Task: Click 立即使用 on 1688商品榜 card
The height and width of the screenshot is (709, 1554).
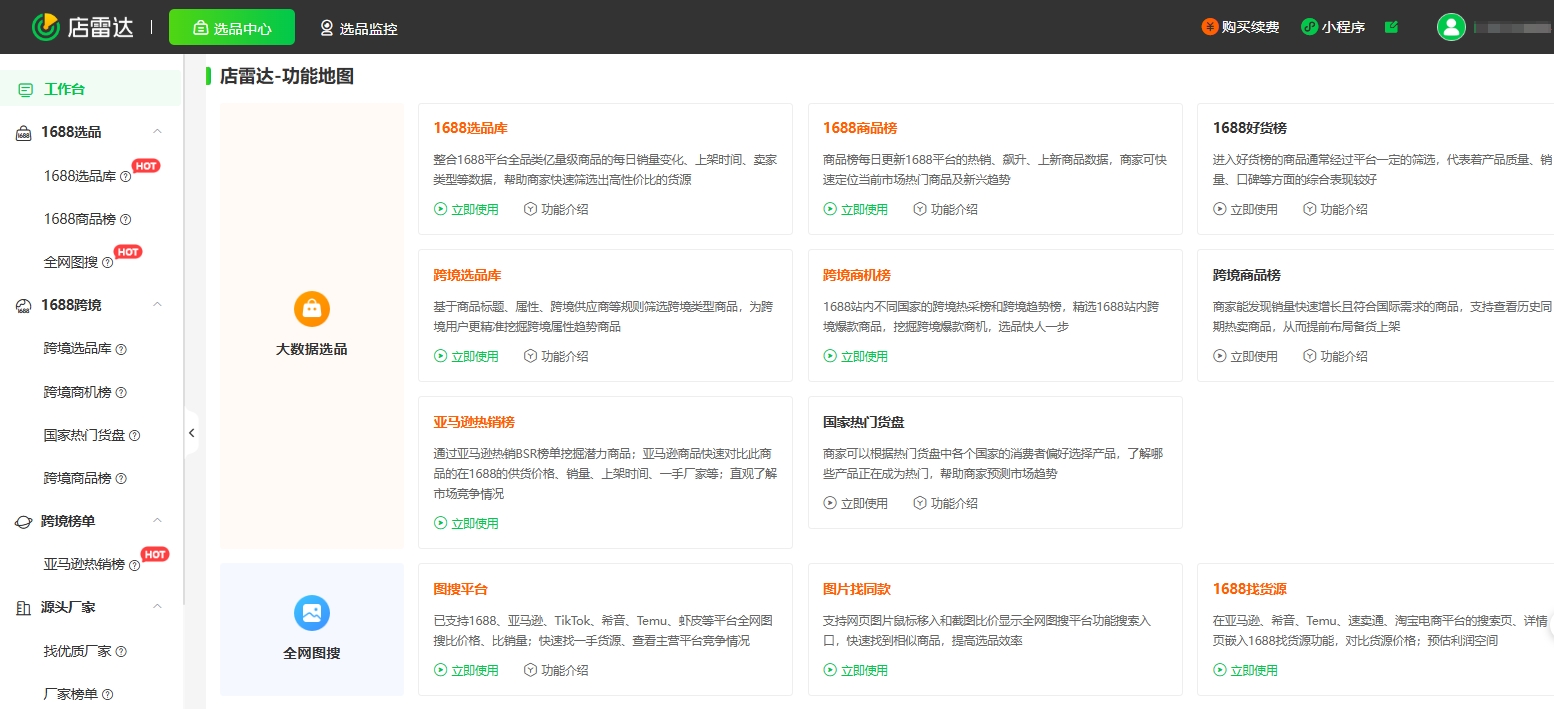Action: [x=856, y=209]
